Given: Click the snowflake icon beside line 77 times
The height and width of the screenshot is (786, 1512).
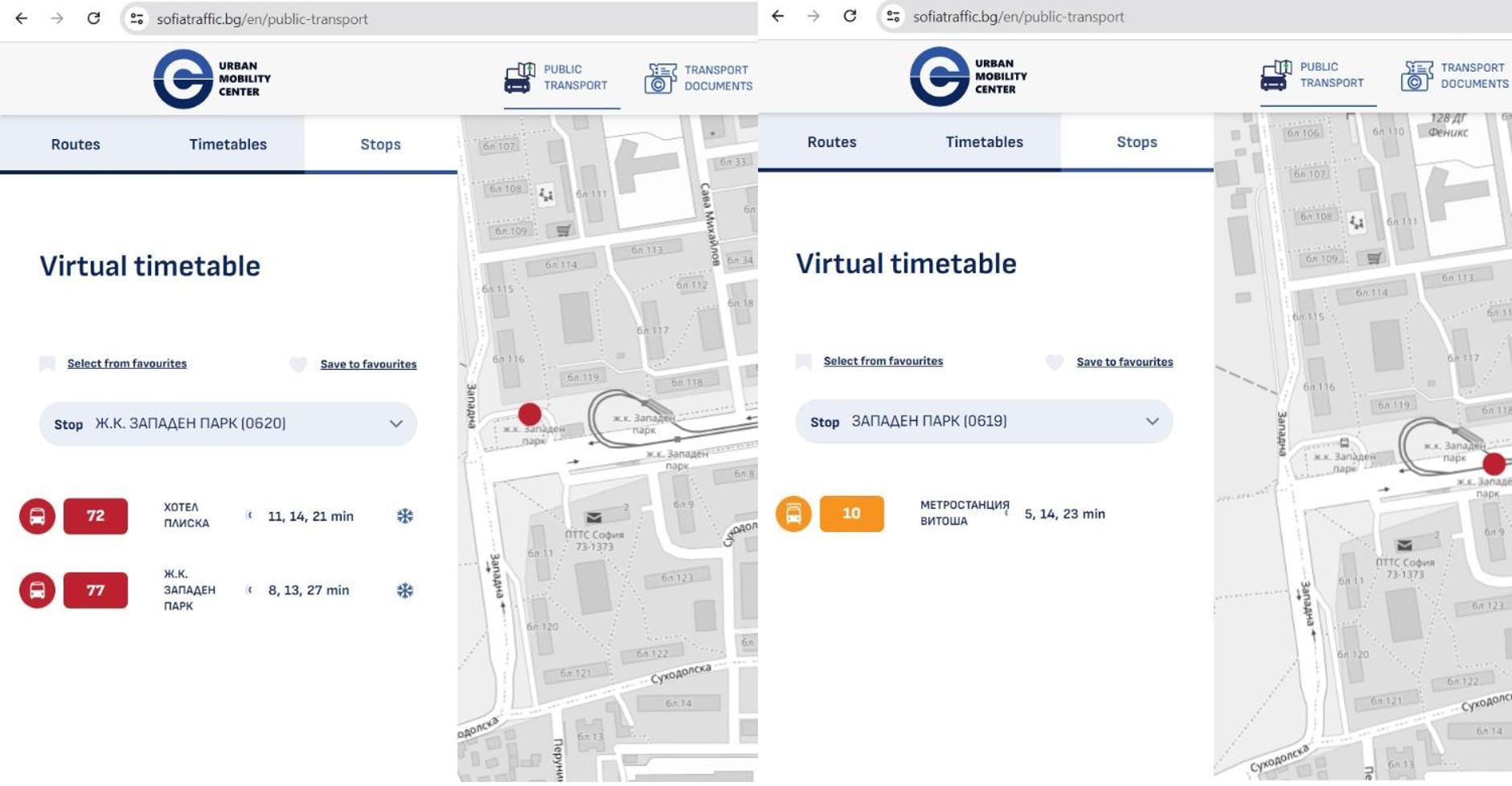Looking at the screenshot, I should pyautogui.click(x=405, y=591).
